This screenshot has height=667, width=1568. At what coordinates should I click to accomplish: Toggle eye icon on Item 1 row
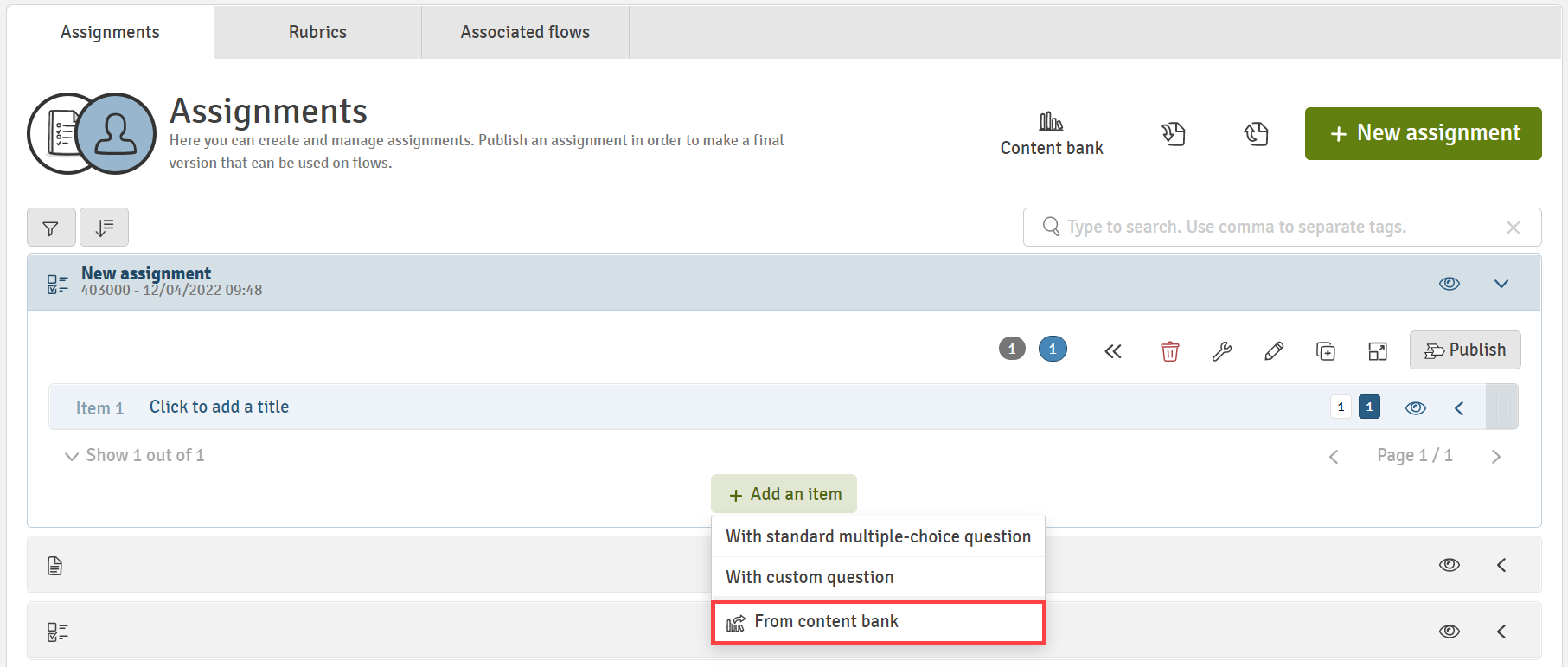click(1416, 407)
